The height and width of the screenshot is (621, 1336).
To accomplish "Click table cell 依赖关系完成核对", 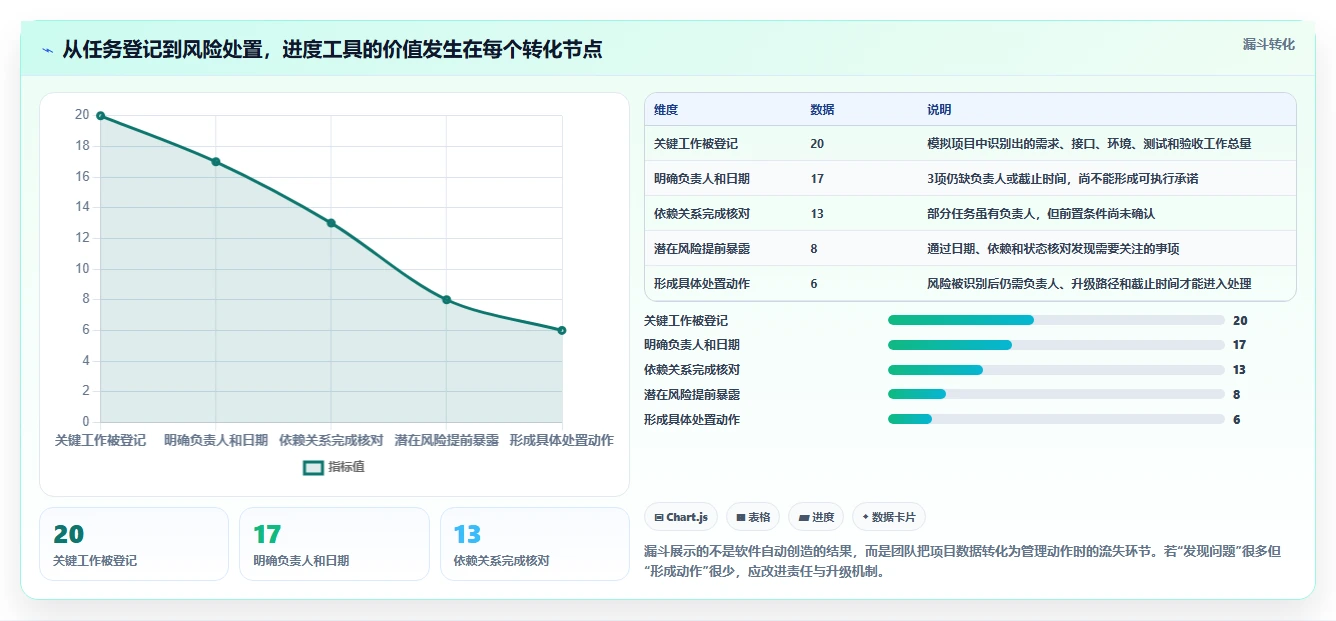I will [x=702, y=214].
